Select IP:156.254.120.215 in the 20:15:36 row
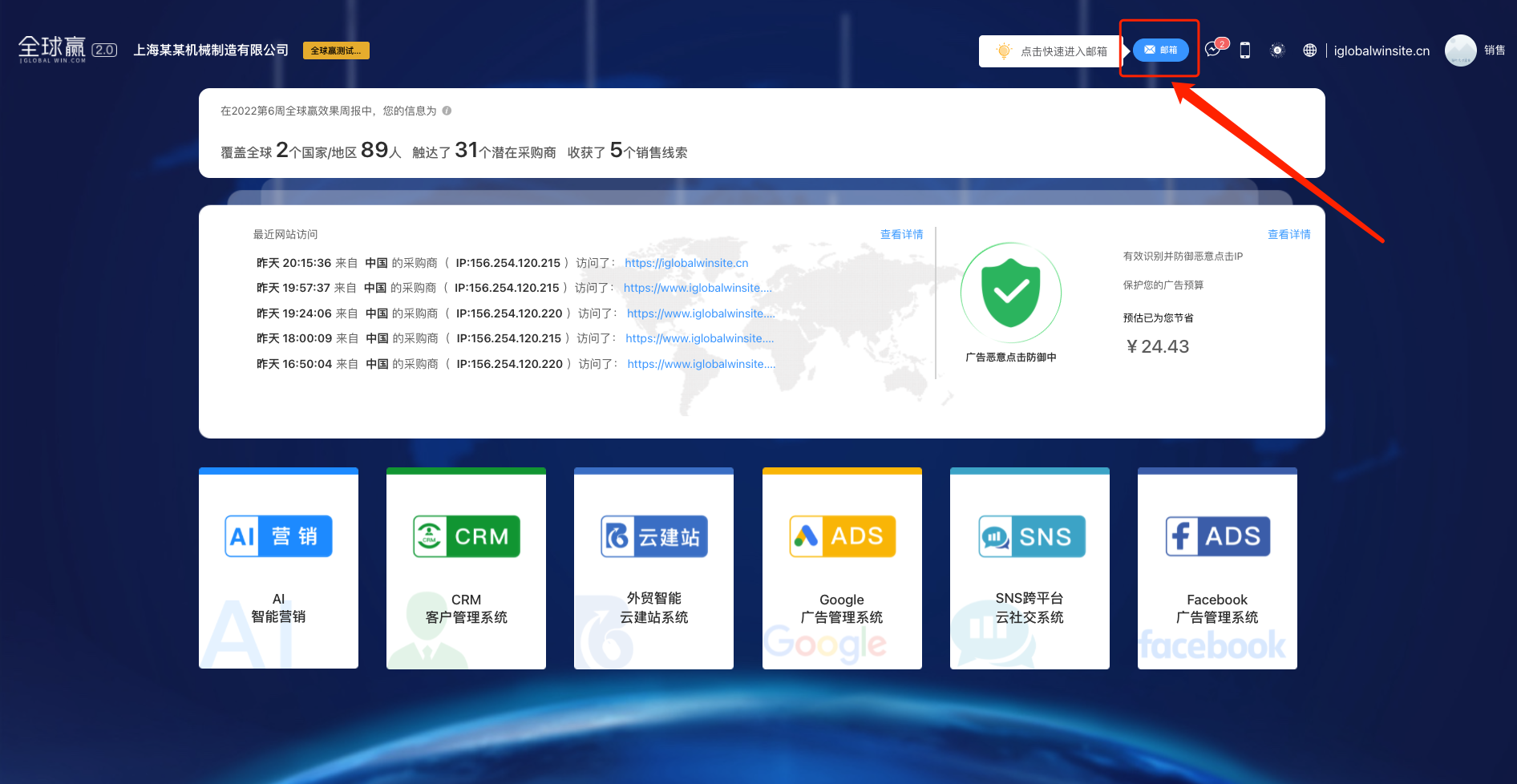 point(508,263)
